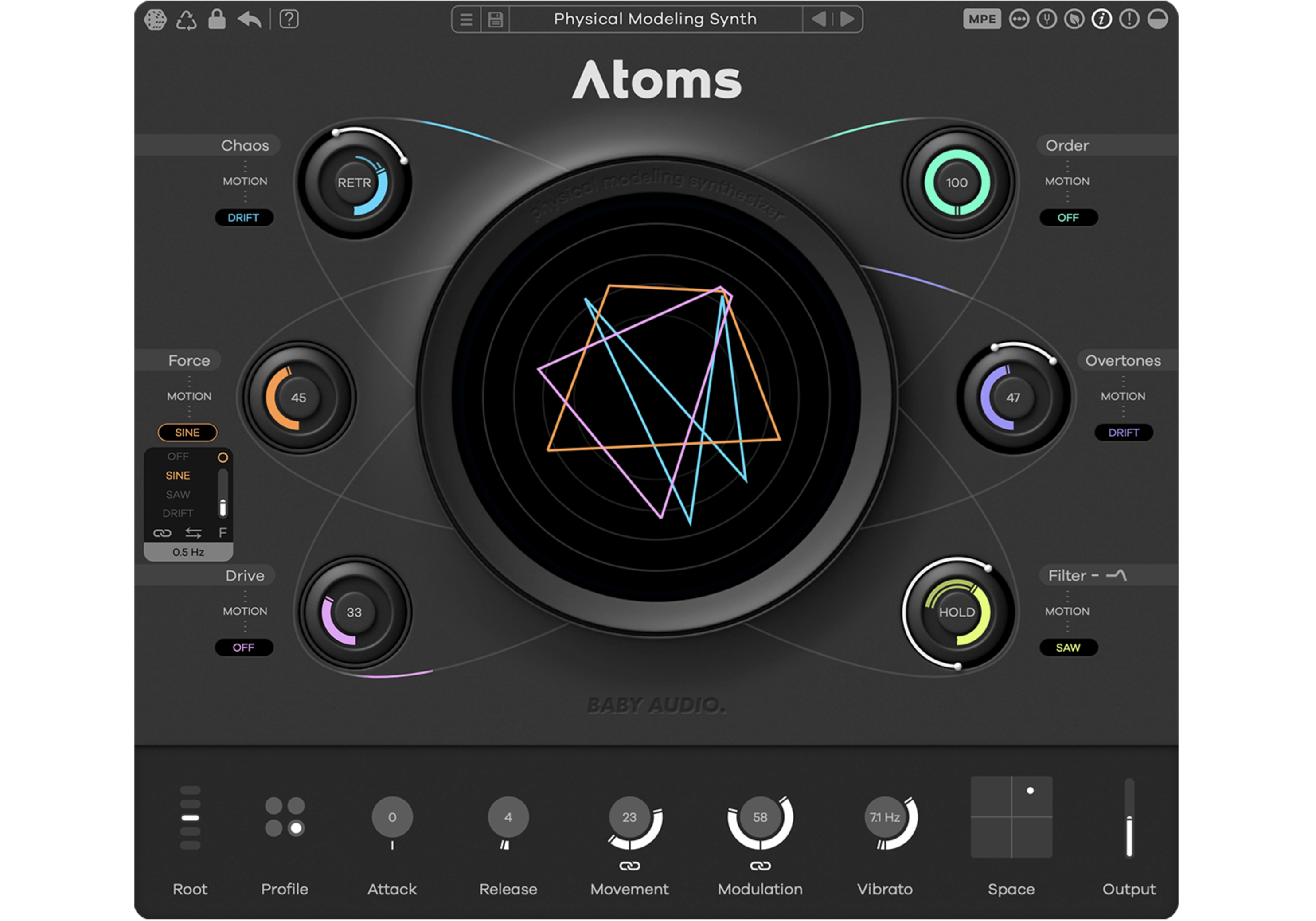Image resolution: width=1316 pixels, height=921 pixels.
Task: Toggle the 'F' option in Force popup
Action: [x=223, y=534]
